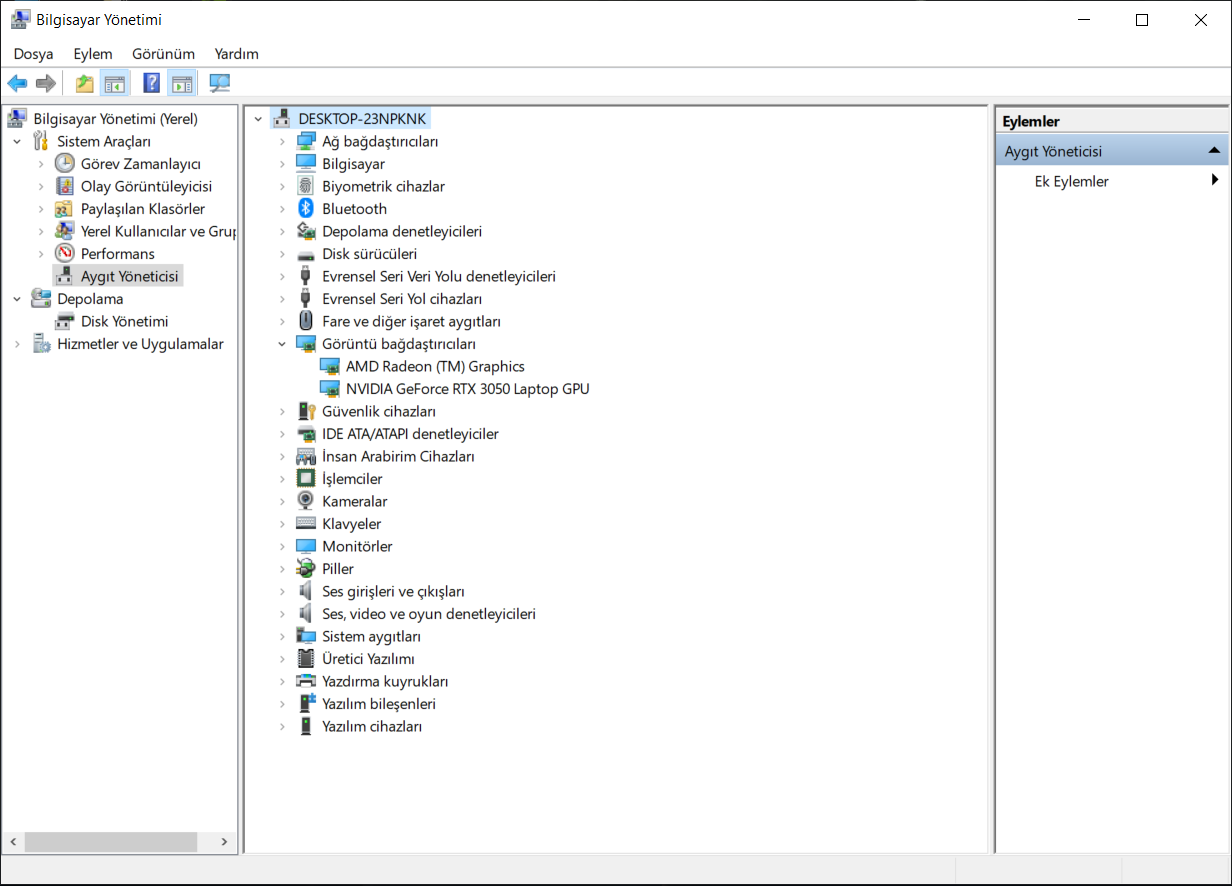The image size is (1232, 886).
Task: Open the Ek Eylemler submenu arrow
Action: click(1215, 180)
